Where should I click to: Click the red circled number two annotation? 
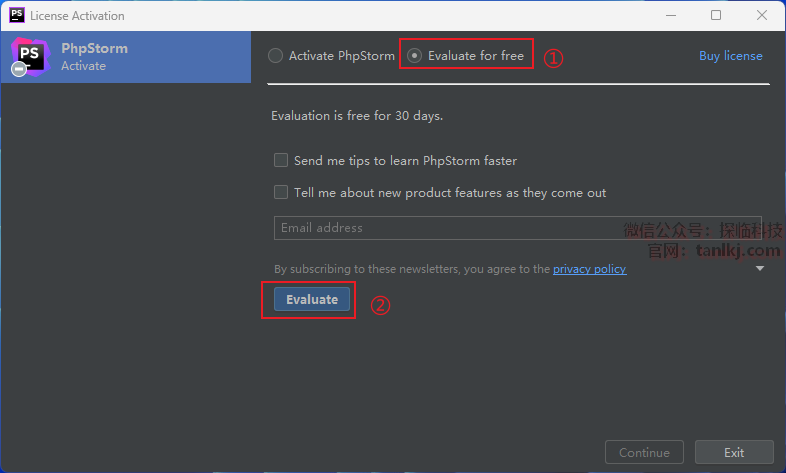(380, 305)
